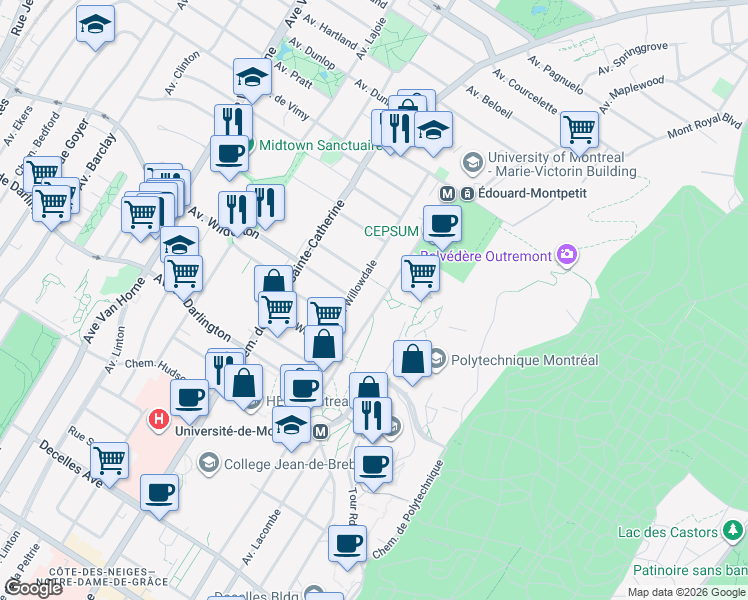Image resolution: width=748 pixels, height=600 pixels.
Task: Open the coffee cup marker next to CEPSUM
Action: [442, 225]
